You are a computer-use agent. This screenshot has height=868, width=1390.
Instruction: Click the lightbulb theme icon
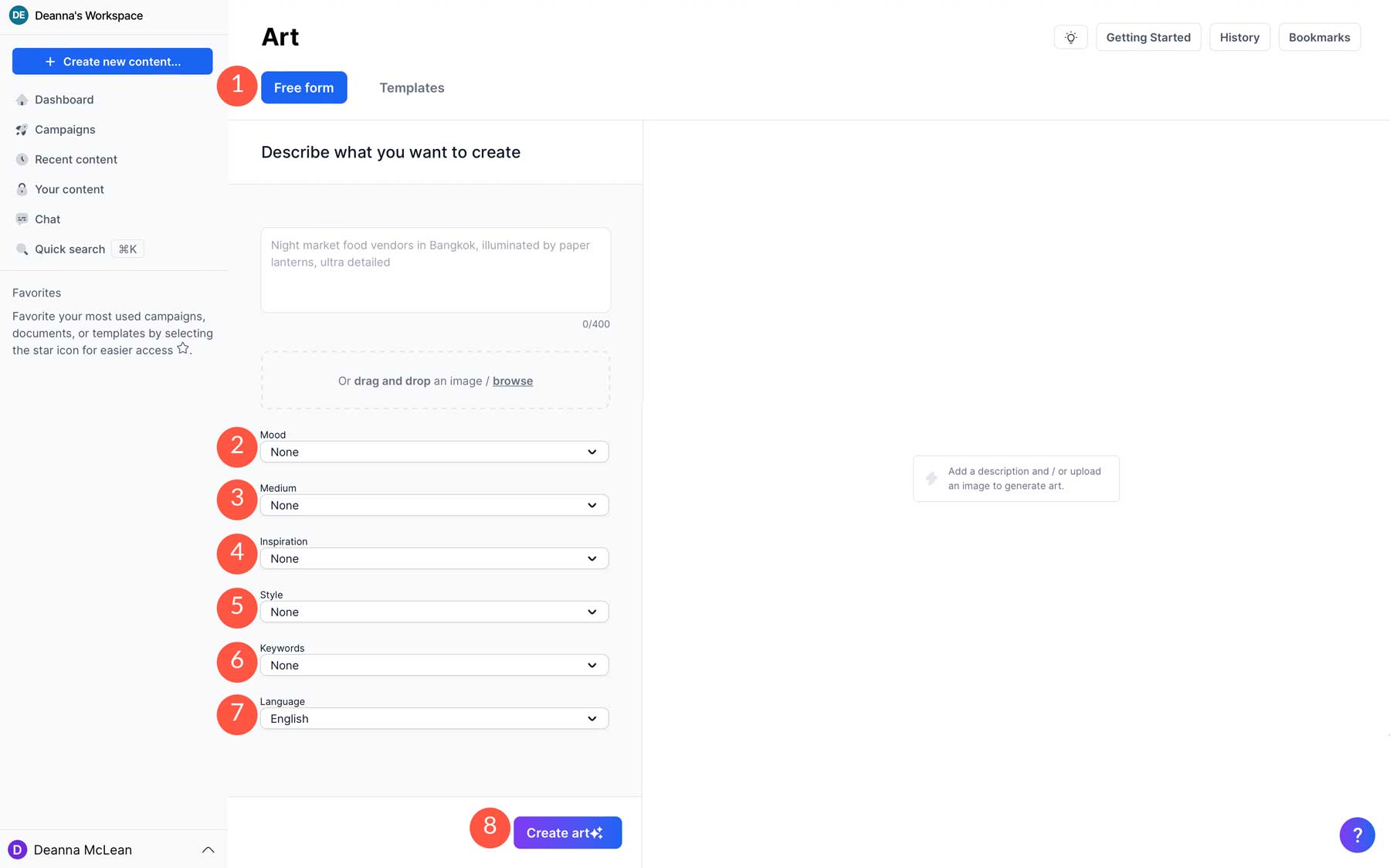[x=1070, y=37]
